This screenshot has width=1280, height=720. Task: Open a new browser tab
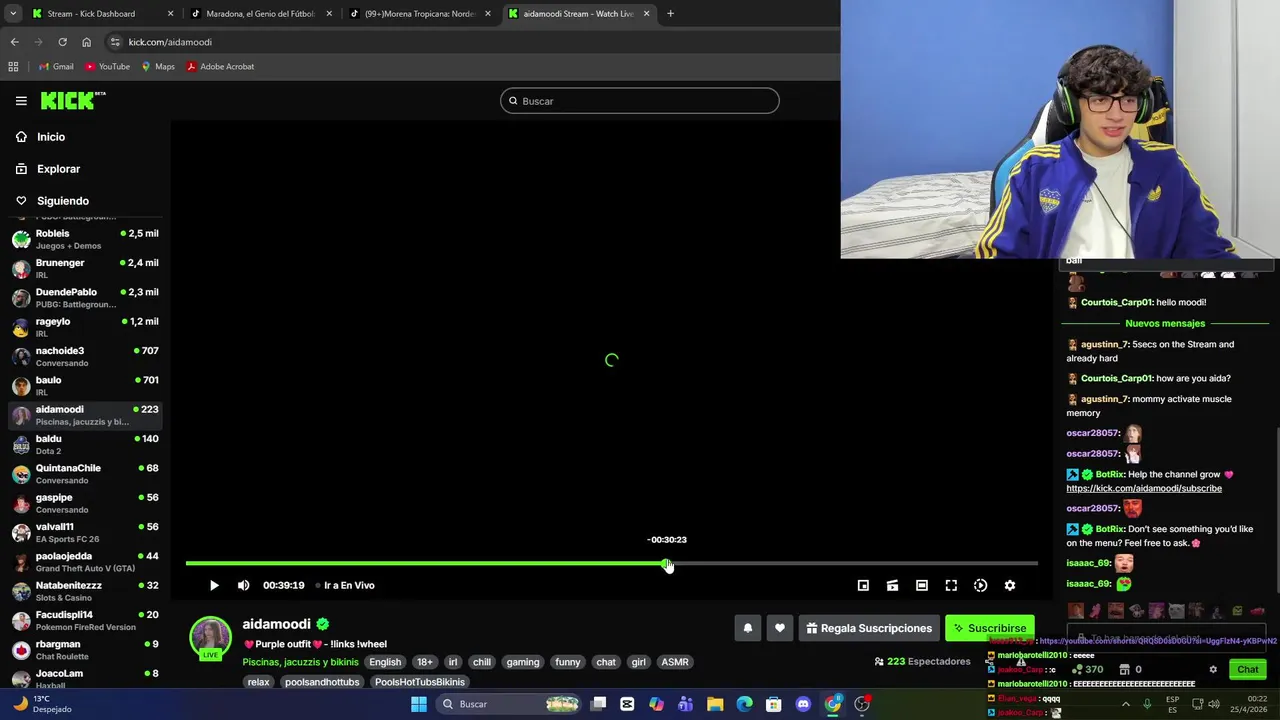click(670, 14)
